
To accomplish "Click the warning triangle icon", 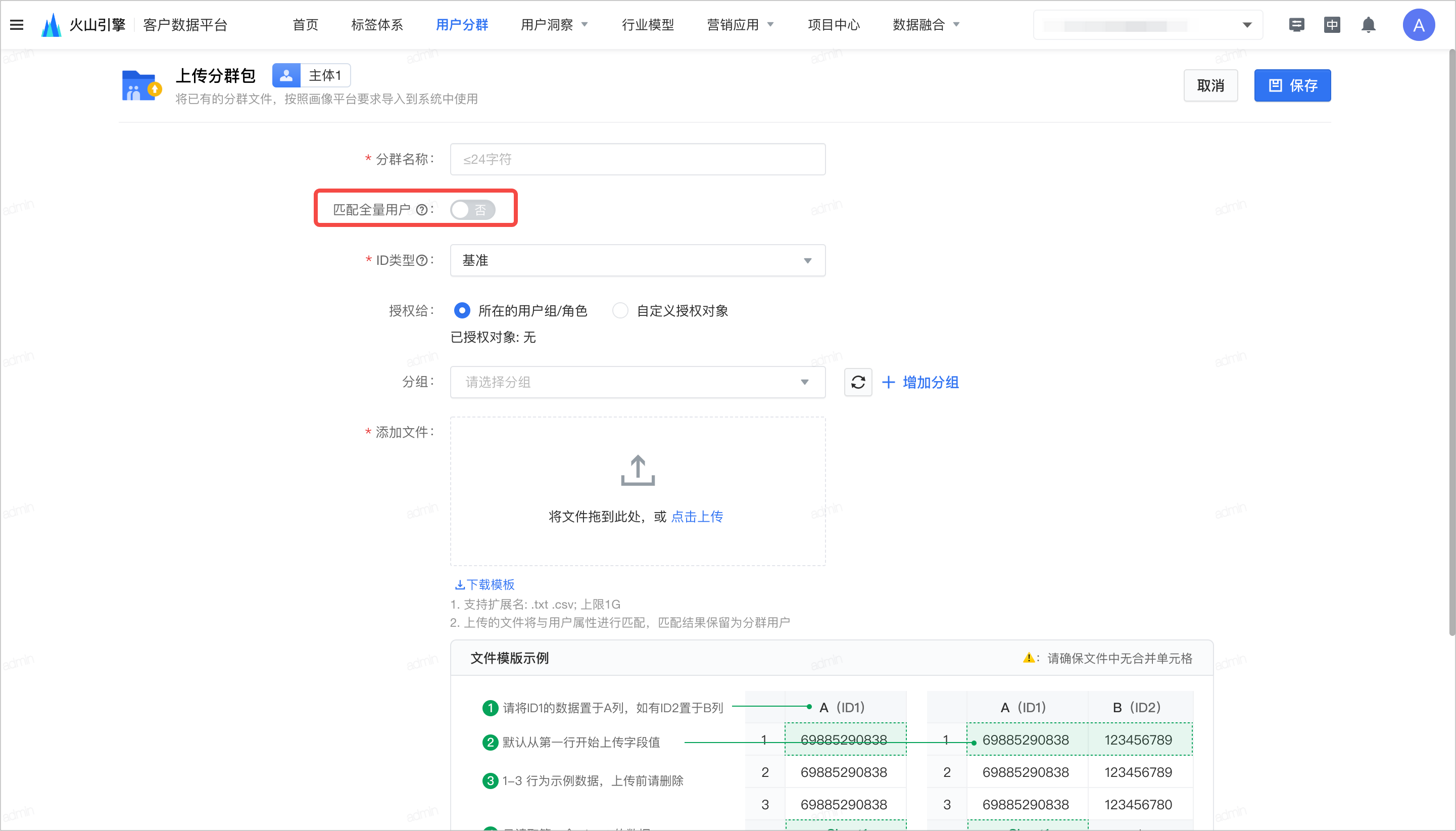I will (1028, 658).
